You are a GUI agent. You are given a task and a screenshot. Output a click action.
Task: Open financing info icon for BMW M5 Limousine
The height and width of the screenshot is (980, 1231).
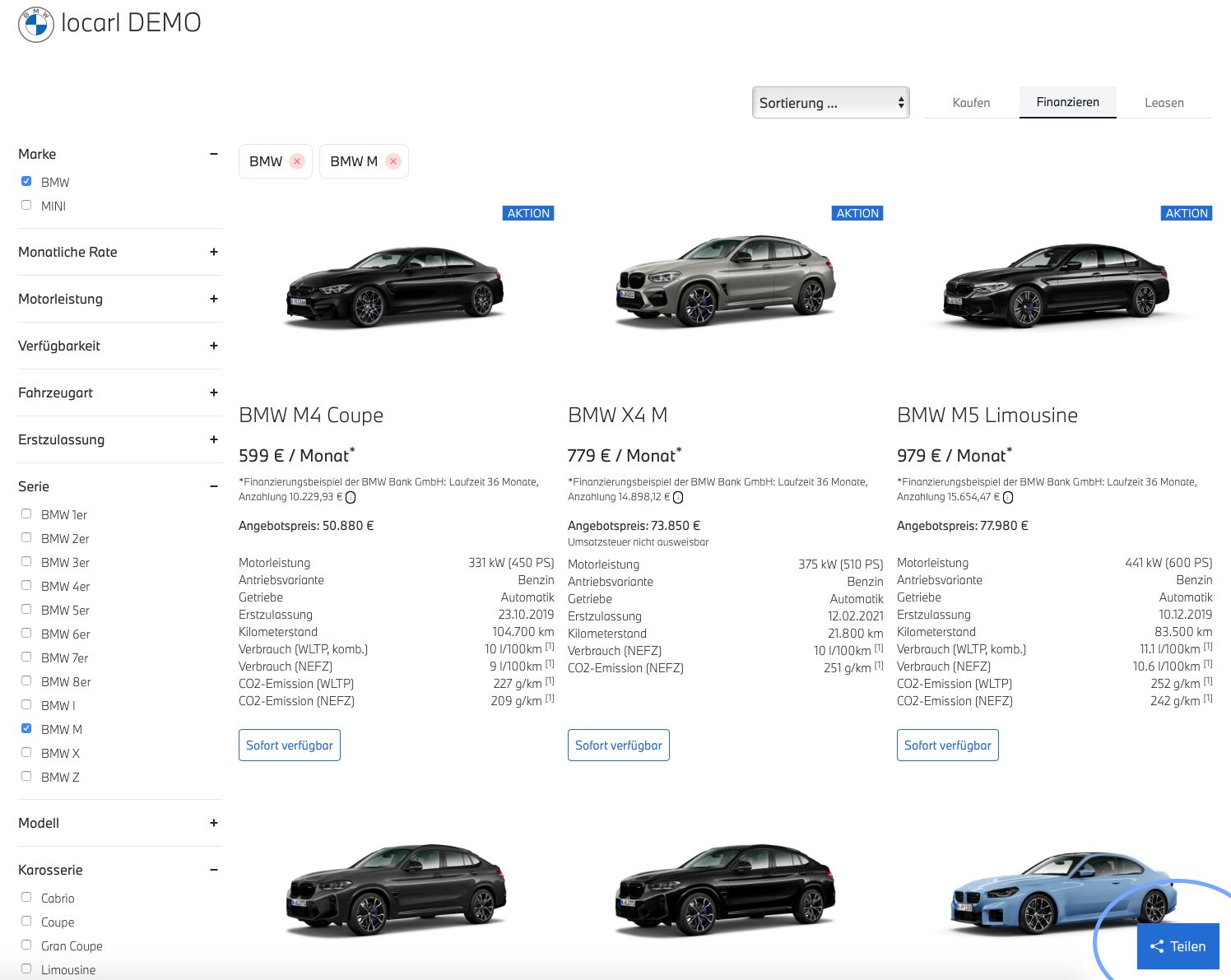click(x=1008, y=498)
